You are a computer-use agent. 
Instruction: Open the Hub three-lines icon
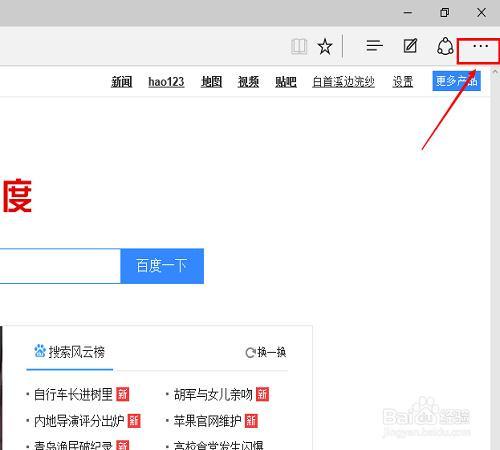tap(374, 46)
